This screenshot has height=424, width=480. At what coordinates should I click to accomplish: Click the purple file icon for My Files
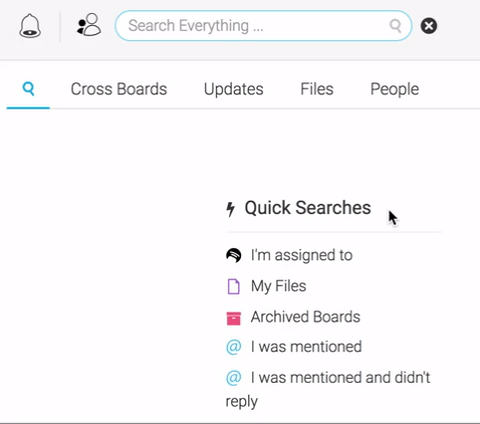(x=233, y=286)
